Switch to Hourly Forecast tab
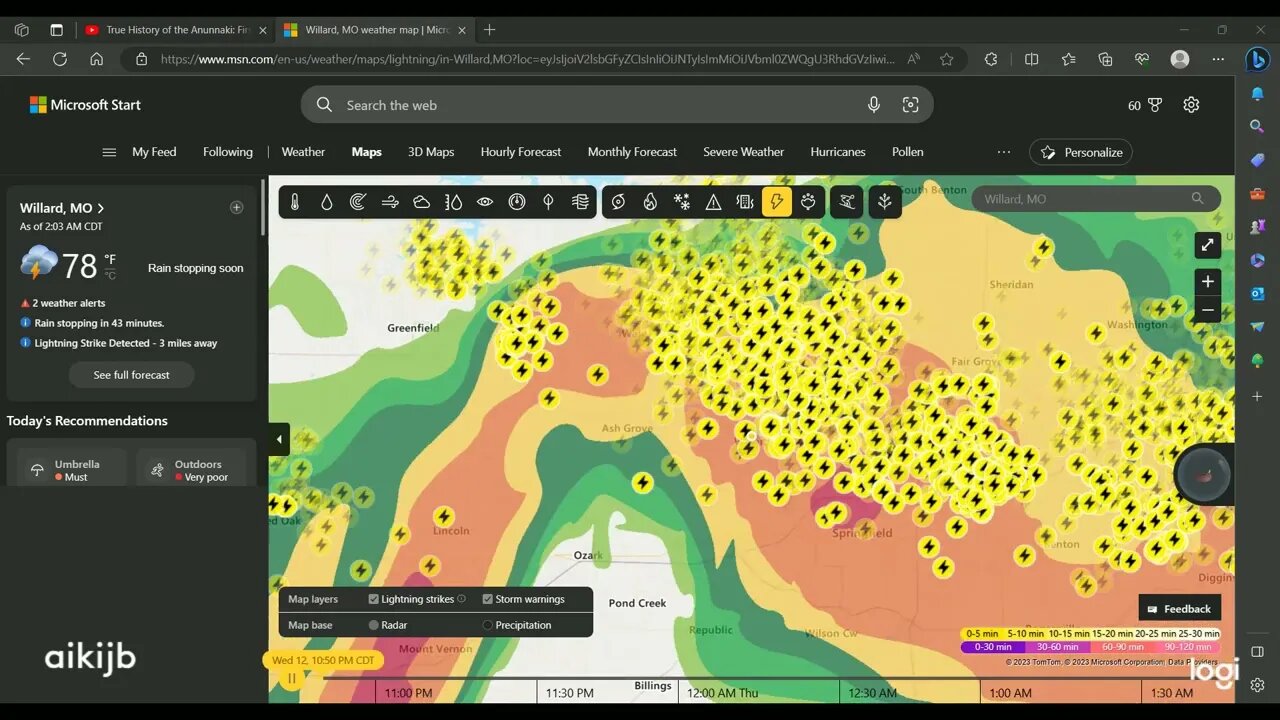This screenshot has width=1280, height=720. [x=521, y=152]
